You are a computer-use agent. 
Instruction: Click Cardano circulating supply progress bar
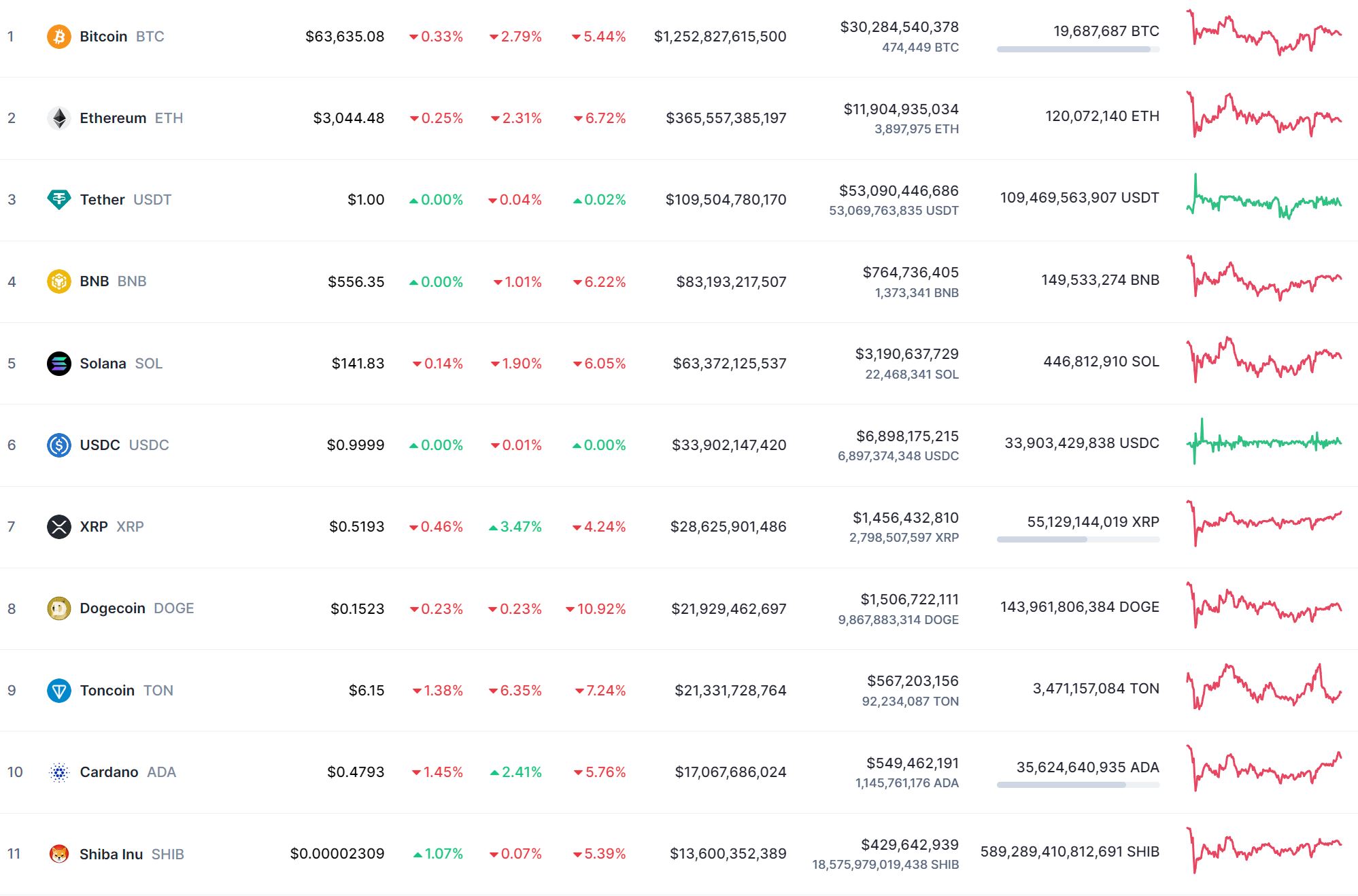[1078, 785]
